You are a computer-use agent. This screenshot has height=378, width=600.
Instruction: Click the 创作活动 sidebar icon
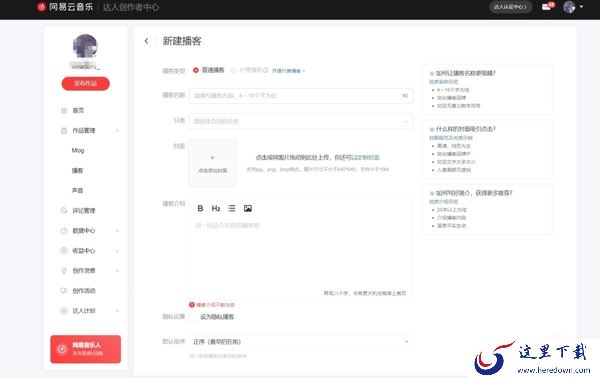[64, 291]
